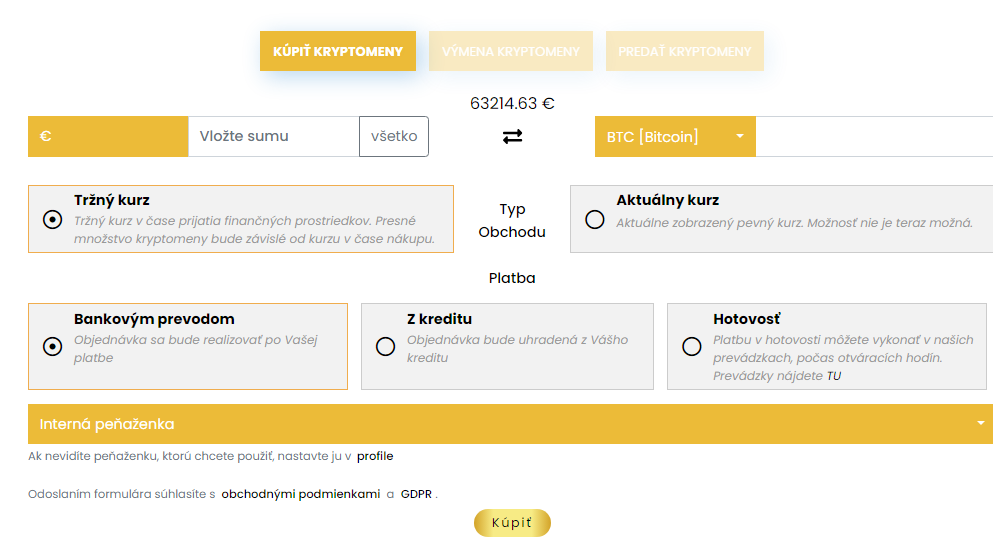Select Hotovosť cash payment option
The image size is (993, 551).
(691, 346)
